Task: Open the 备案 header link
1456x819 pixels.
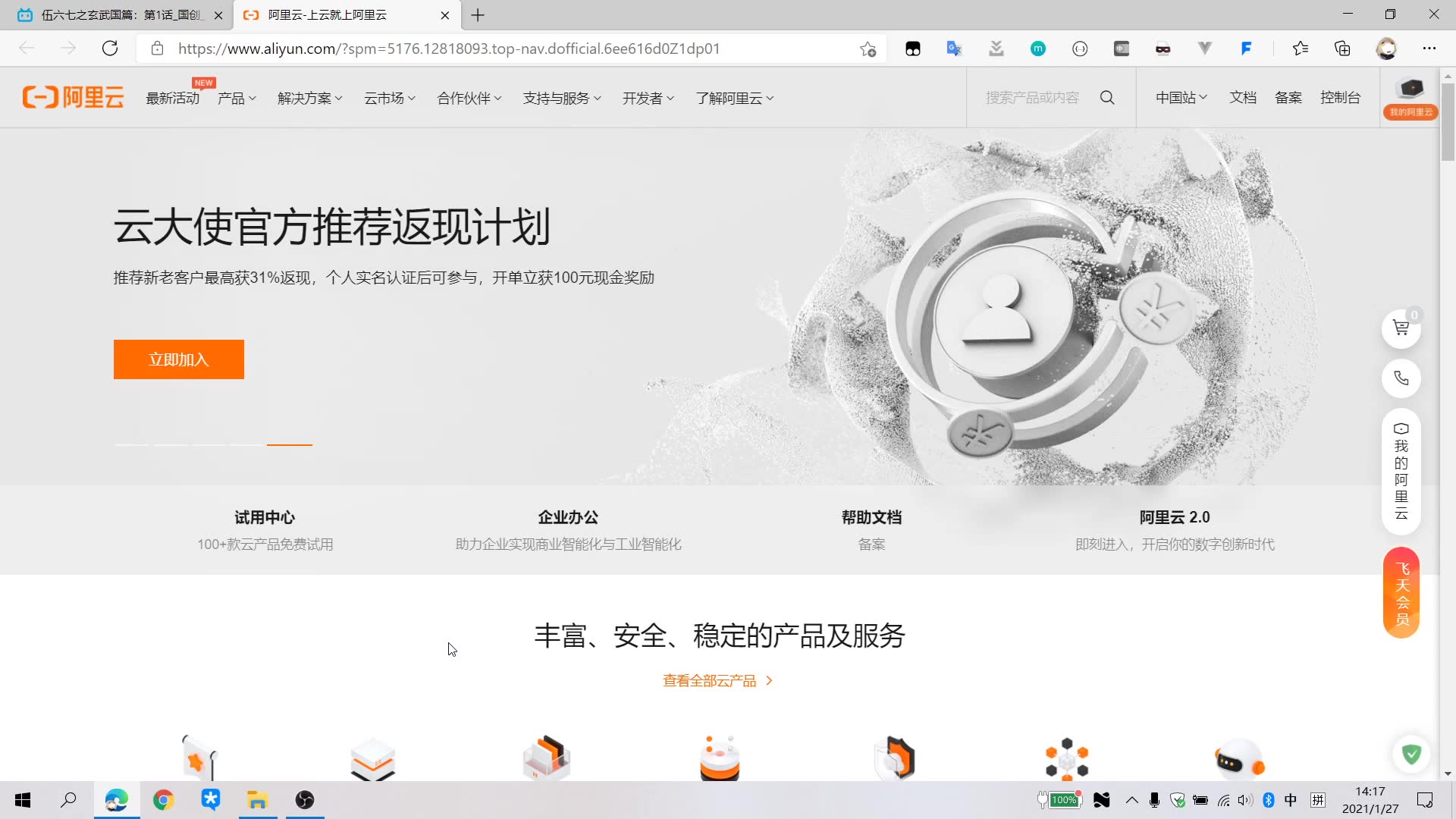Action: [1288, 98]
